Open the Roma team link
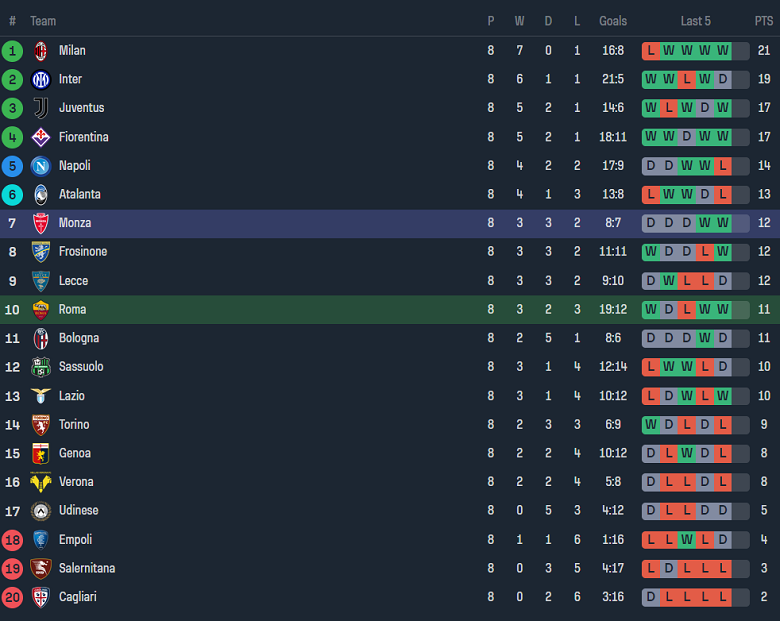Image resolution: width=780 pixels, height=621 pixels. (x=72, y=310)
